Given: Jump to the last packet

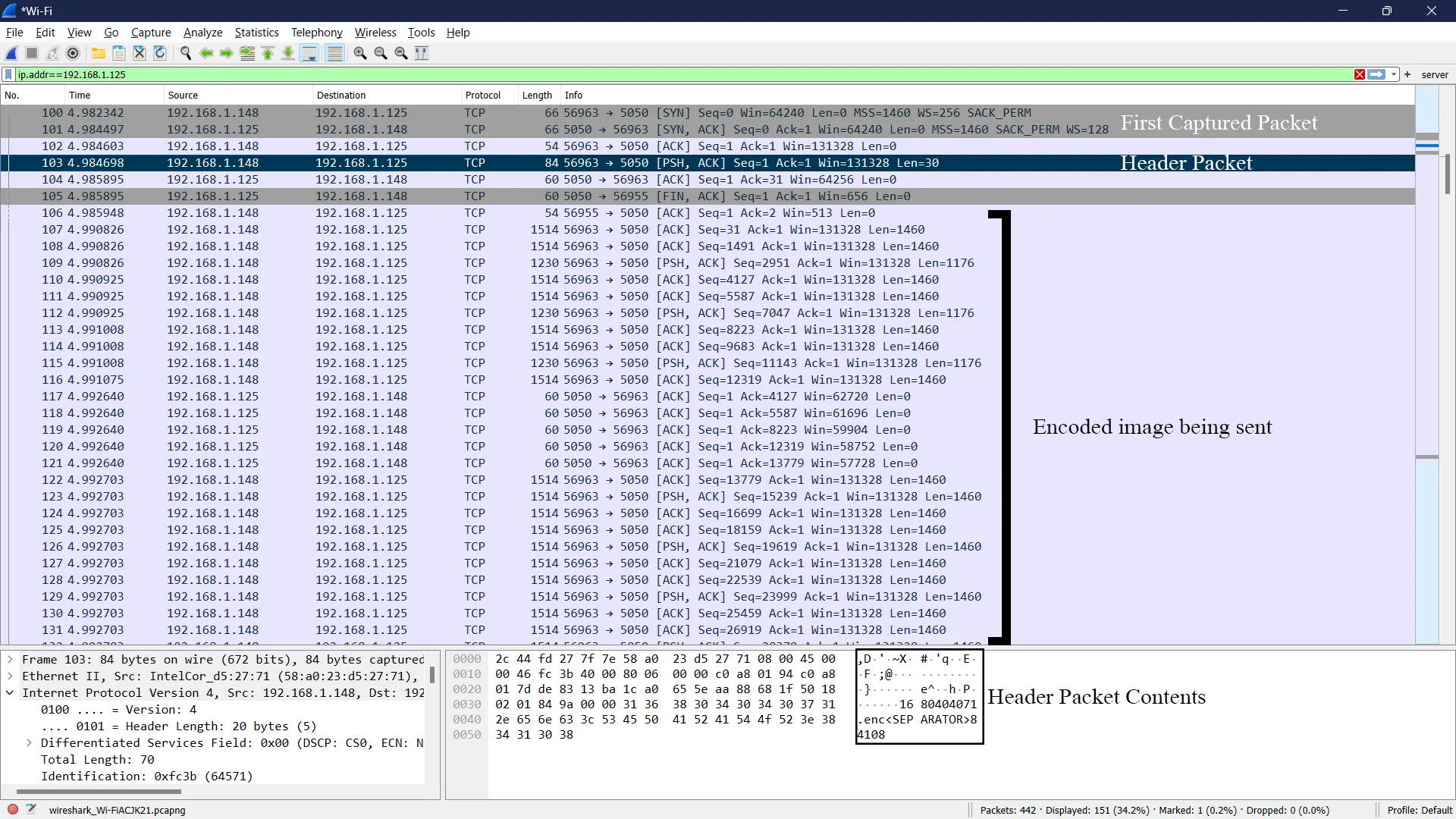Looking at the screenshot, I should pos(288,53).
